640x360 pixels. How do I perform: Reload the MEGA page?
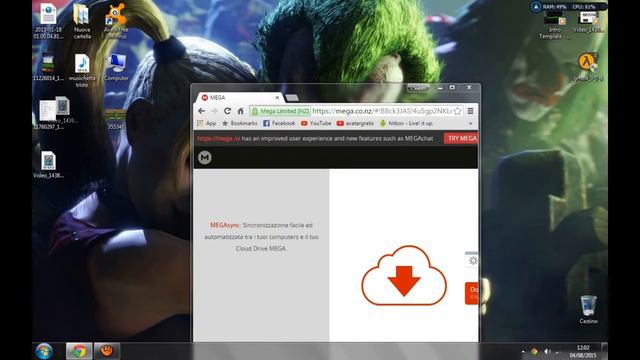pyautogui.click(x=227, y=111)
